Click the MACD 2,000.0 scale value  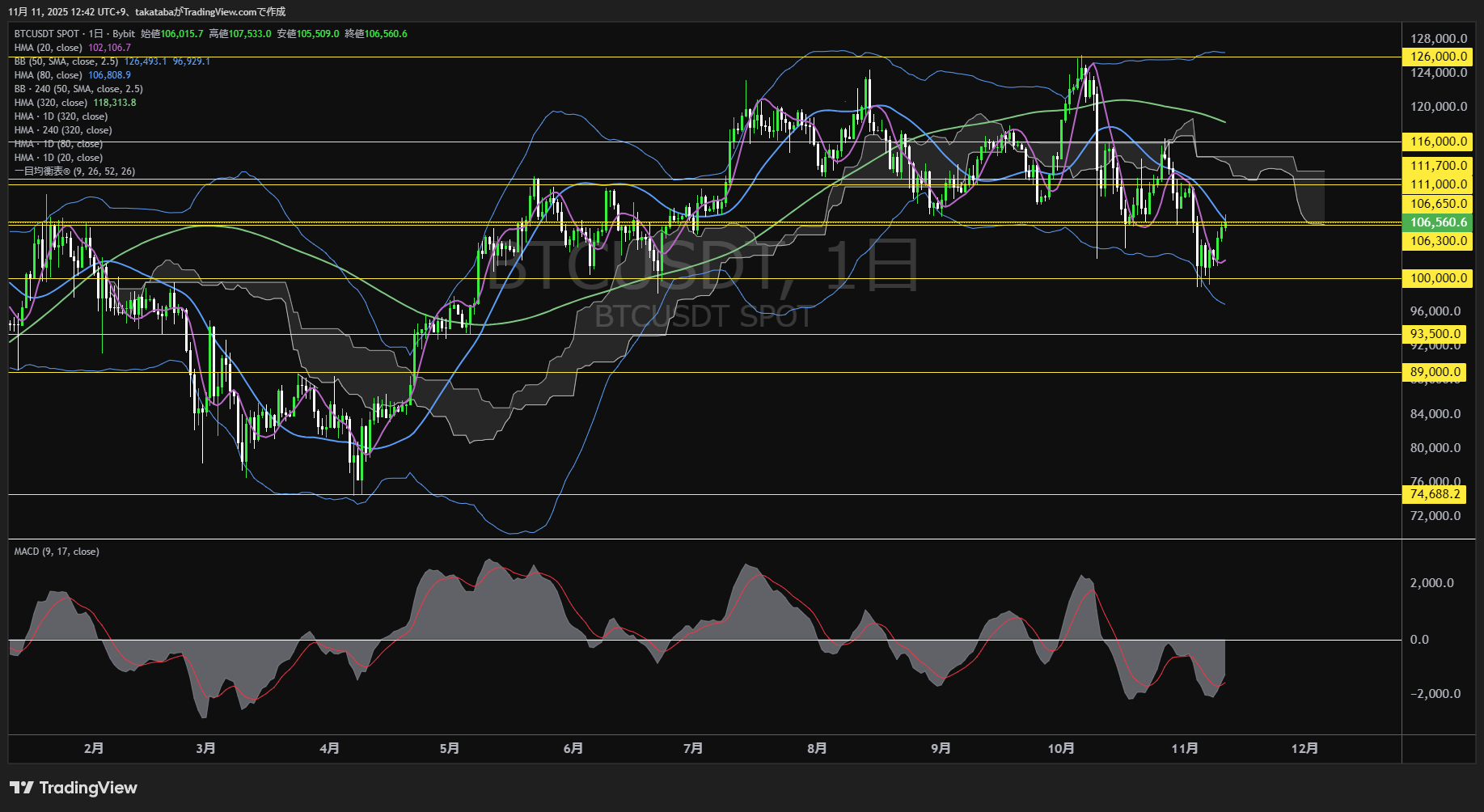[1431, 583]
